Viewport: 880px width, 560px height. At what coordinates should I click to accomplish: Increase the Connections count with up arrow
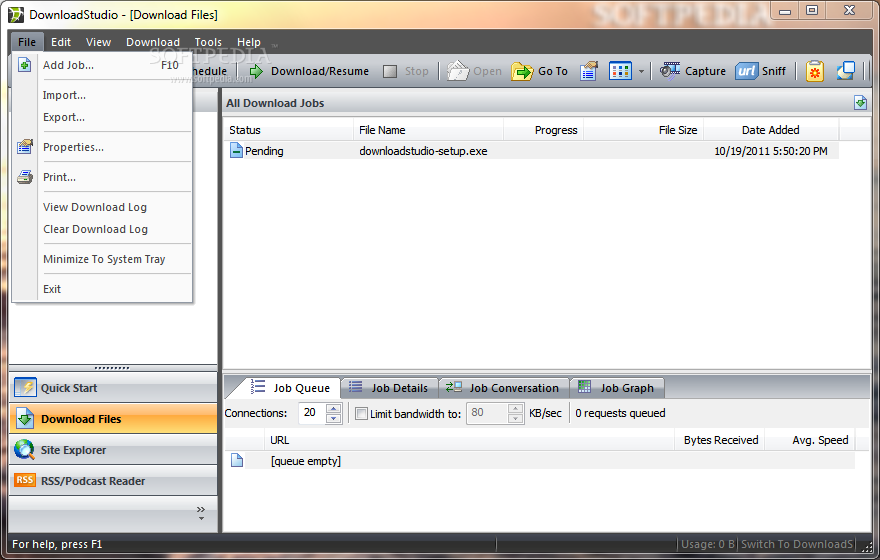(x=333, y=408)
